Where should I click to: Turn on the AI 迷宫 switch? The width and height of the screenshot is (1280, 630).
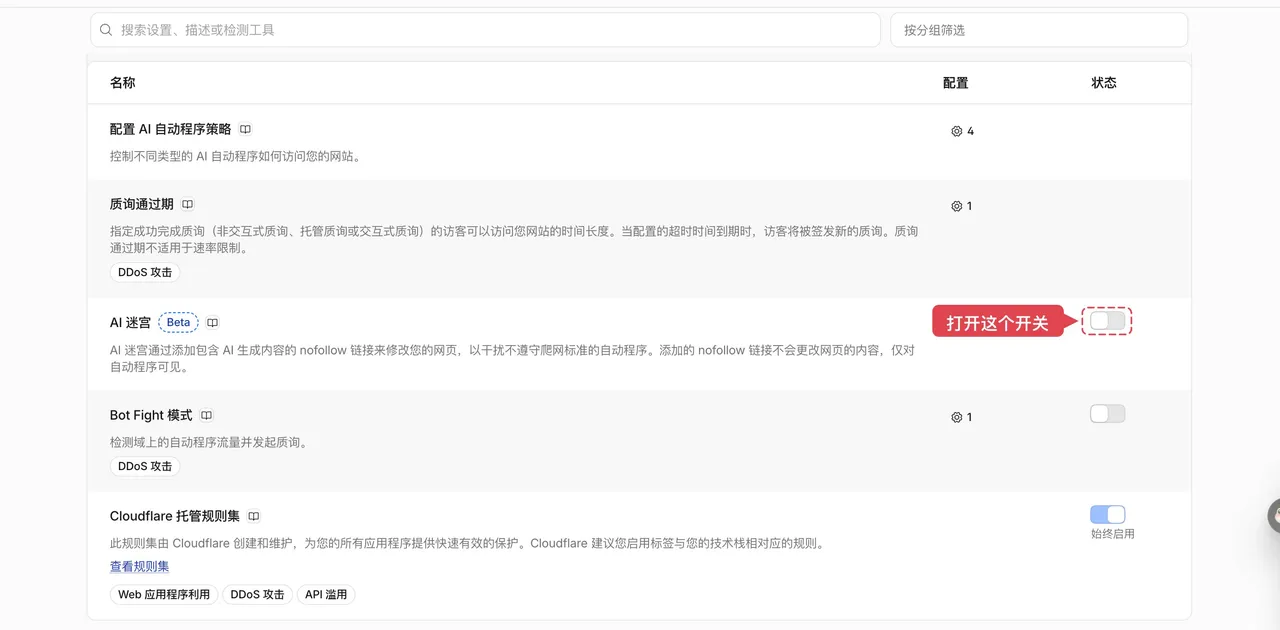click(x=1107, y=321)
